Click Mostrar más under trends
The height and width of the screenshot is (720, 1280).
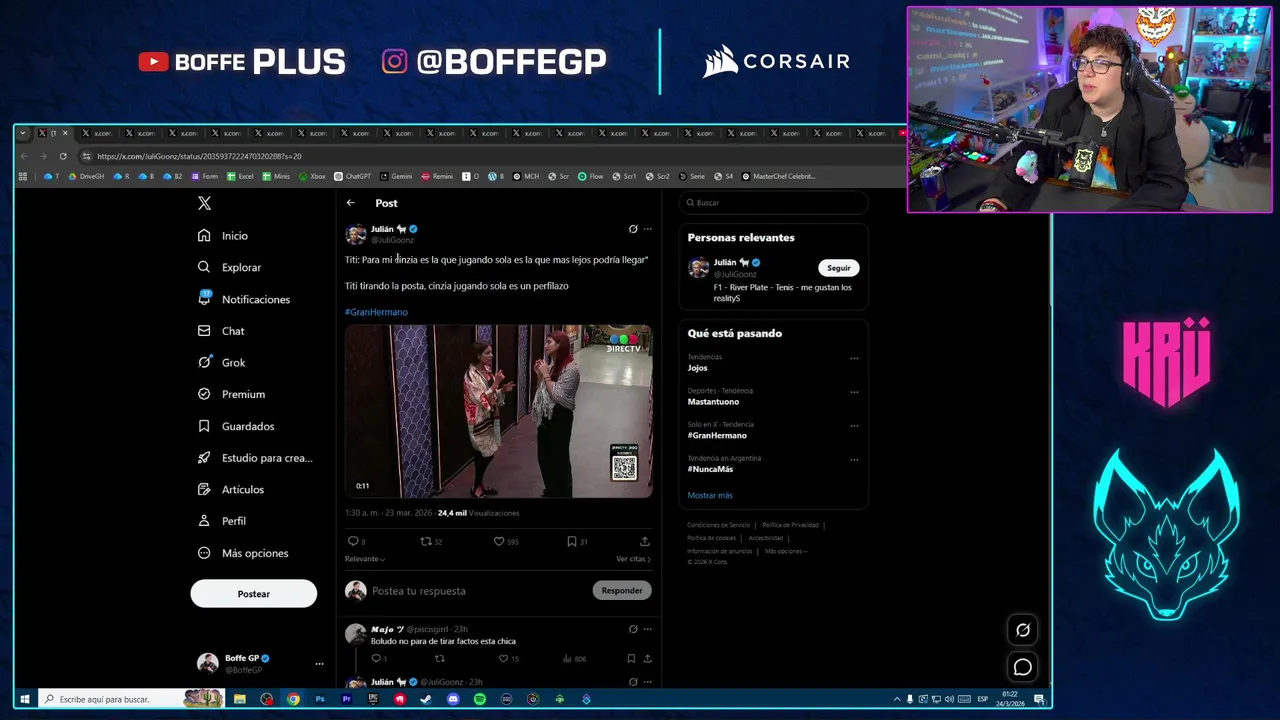(710, 495)
